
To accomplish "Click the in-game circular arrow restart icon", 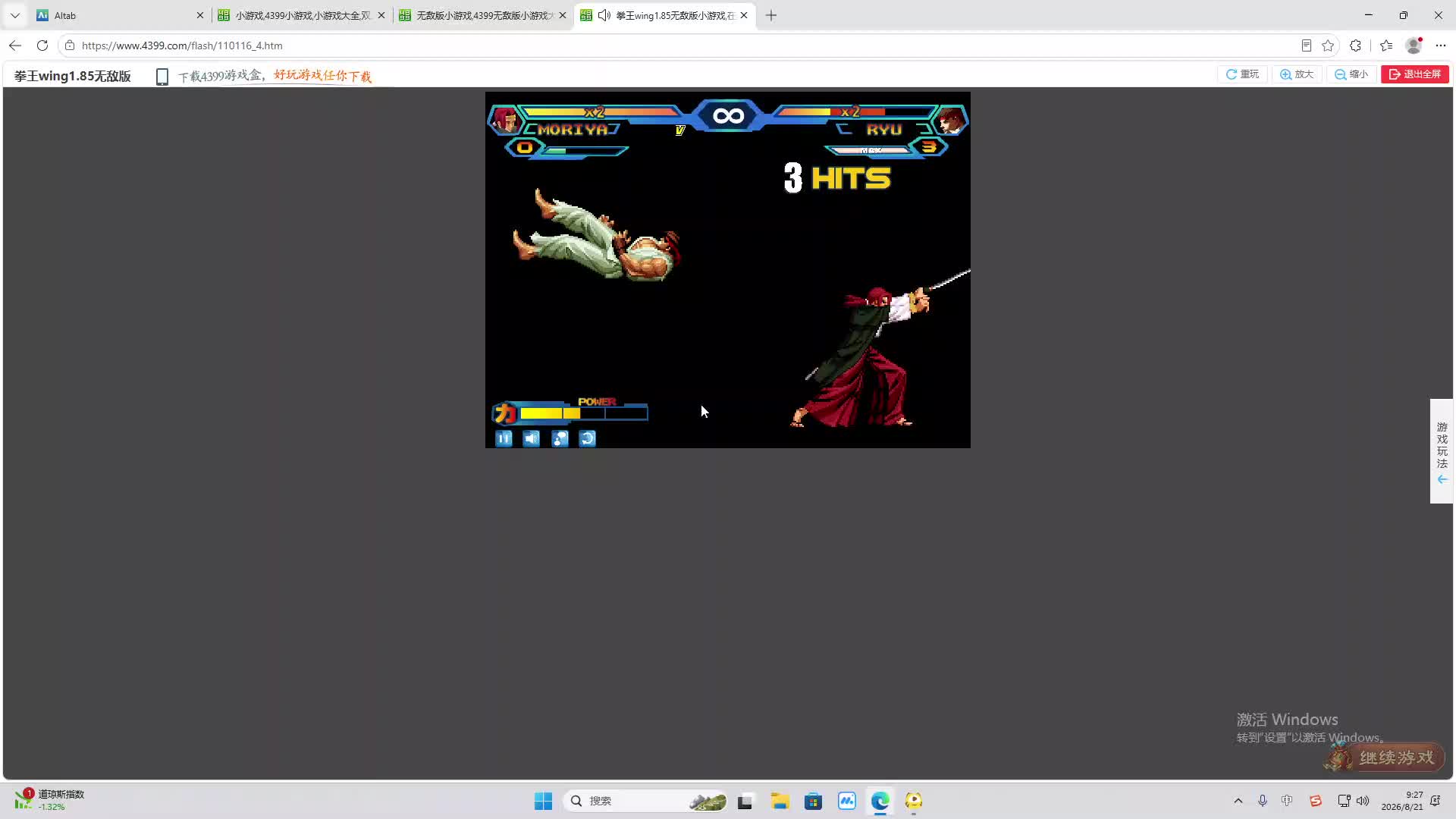I will (x=588, y=438).
